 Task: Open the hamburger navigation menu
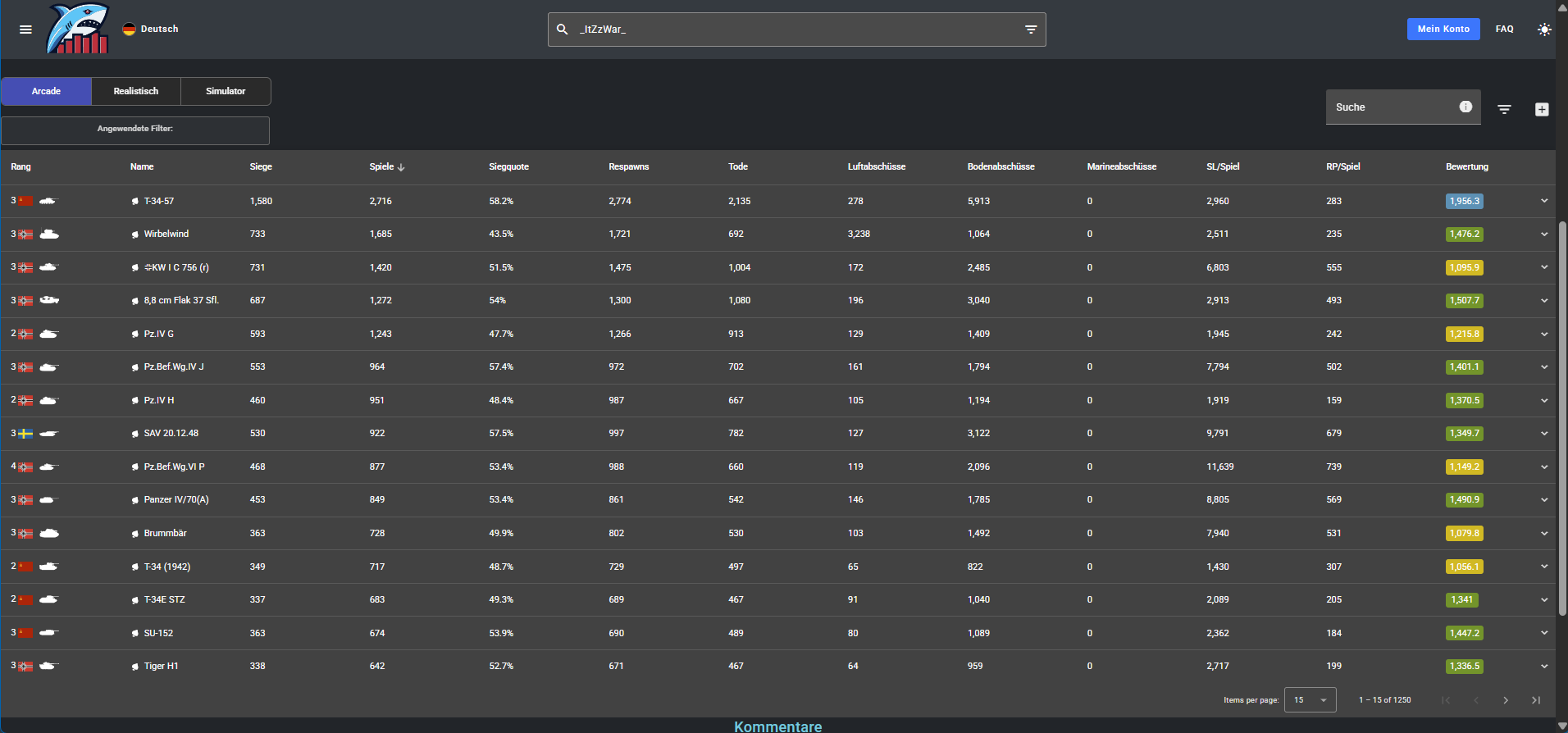click(x=25, y=30)
